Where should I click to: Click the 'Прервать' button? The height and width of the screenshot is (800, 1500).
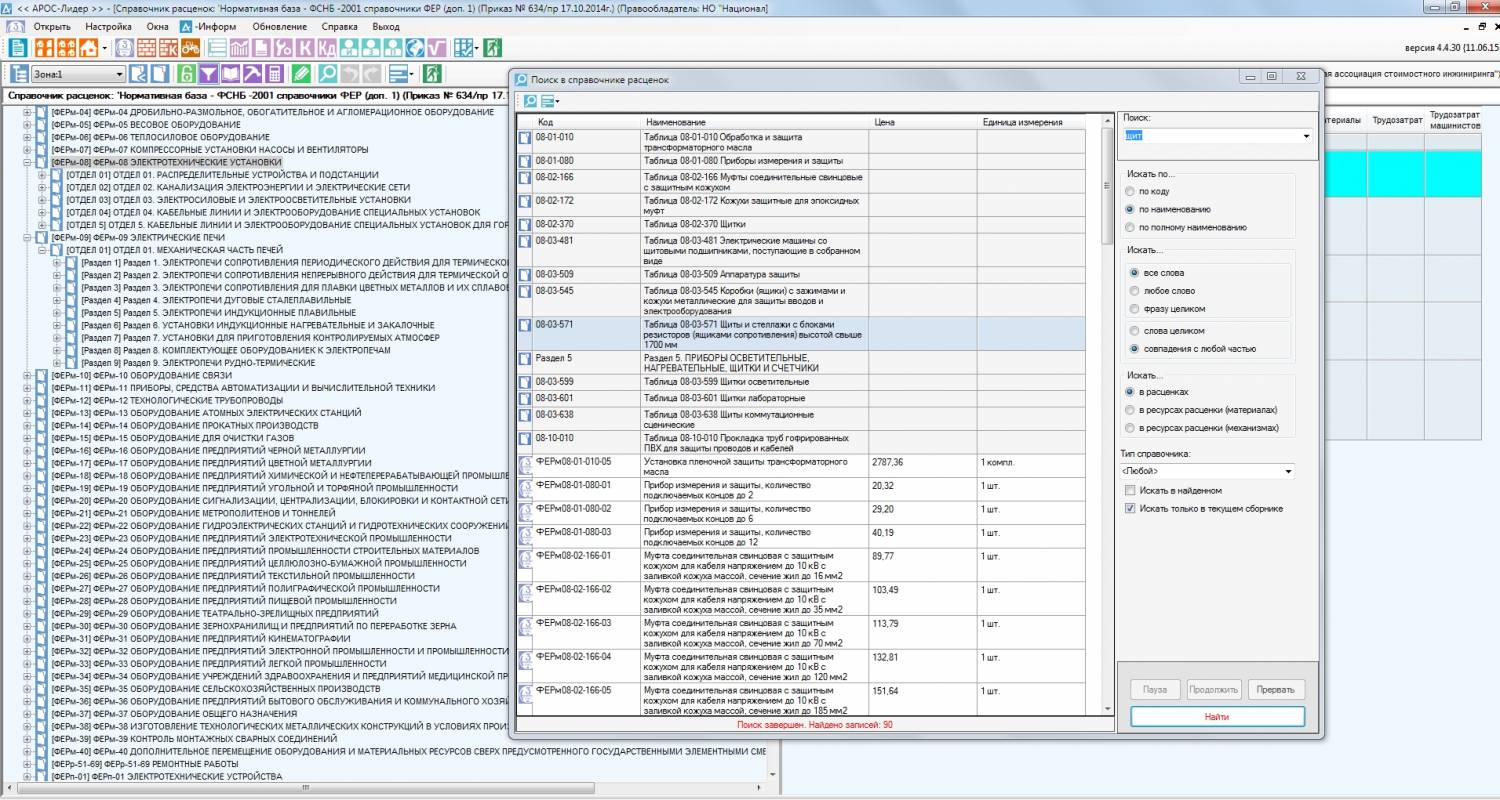[1276, 690]
